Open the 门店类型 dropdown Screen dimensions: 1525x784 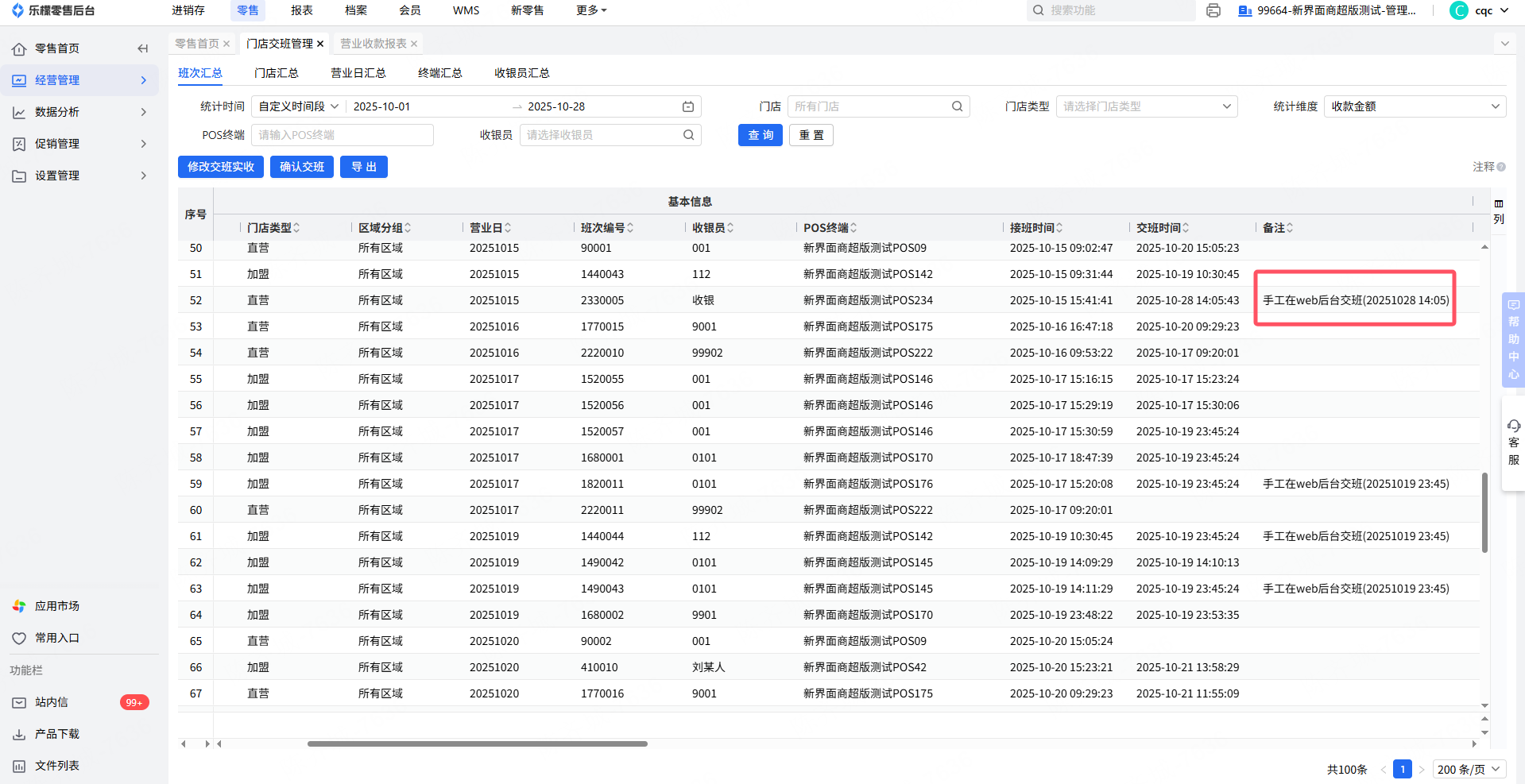click(1146, 106)
